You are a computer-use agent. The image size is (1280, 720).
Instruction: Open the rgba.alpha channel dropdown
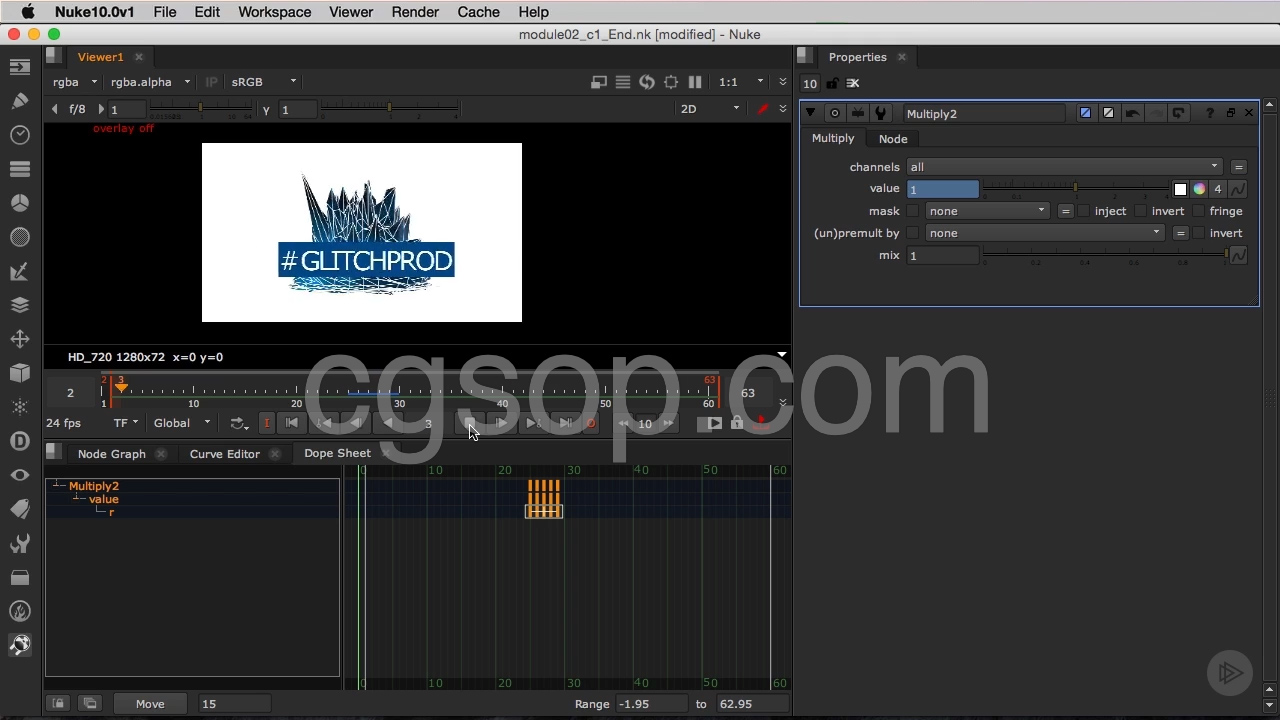tap(150, 82)
